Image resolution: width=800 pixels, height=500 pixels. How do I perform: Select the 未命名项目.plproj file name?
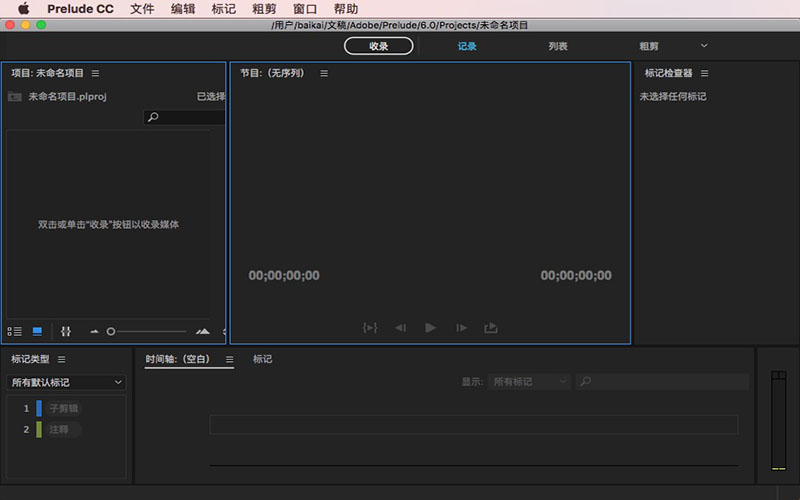(67, 96)
